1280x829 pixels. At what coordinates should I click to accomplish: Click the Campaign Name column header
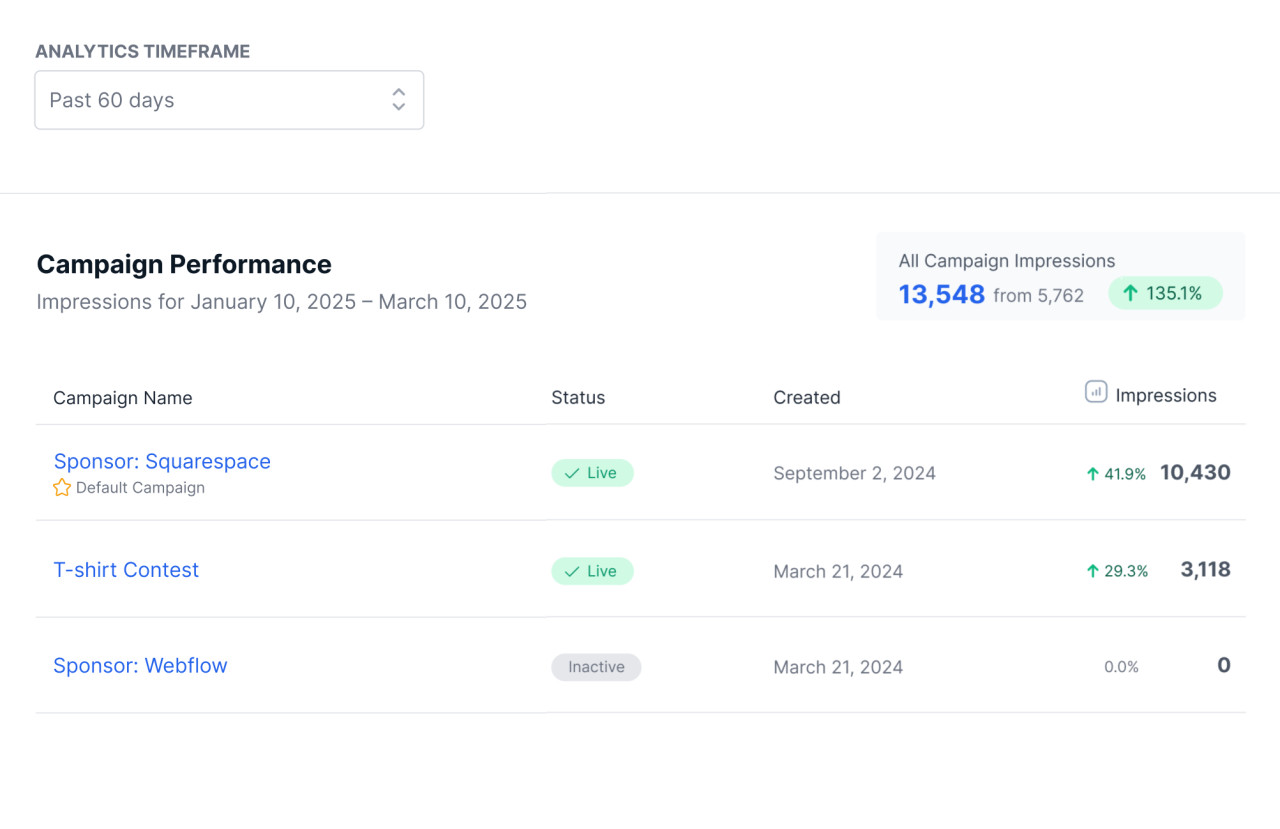[122, 398]
